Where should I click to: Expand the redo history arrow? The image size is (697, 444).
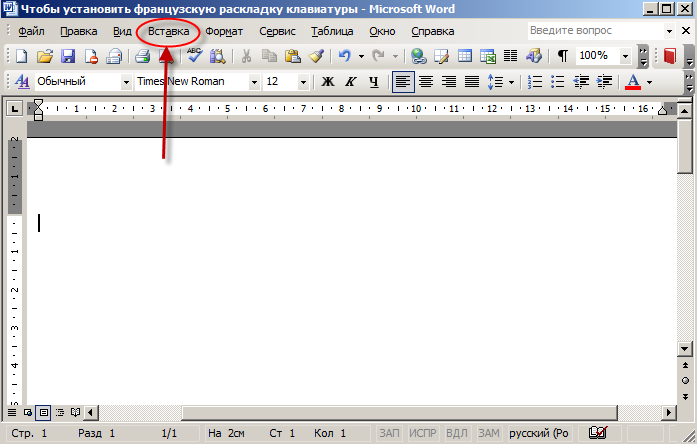[395, 56]
